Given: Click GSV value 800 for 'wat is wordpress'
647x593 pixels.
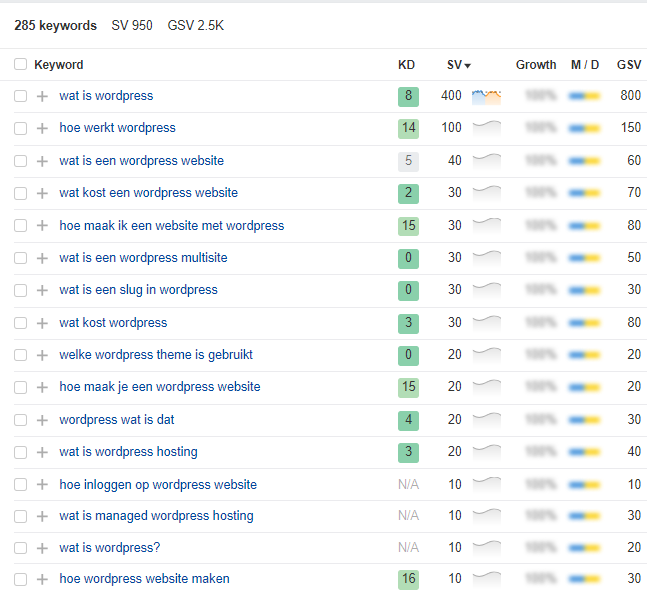Looking at the screenshot, I should tap(630, 96).
